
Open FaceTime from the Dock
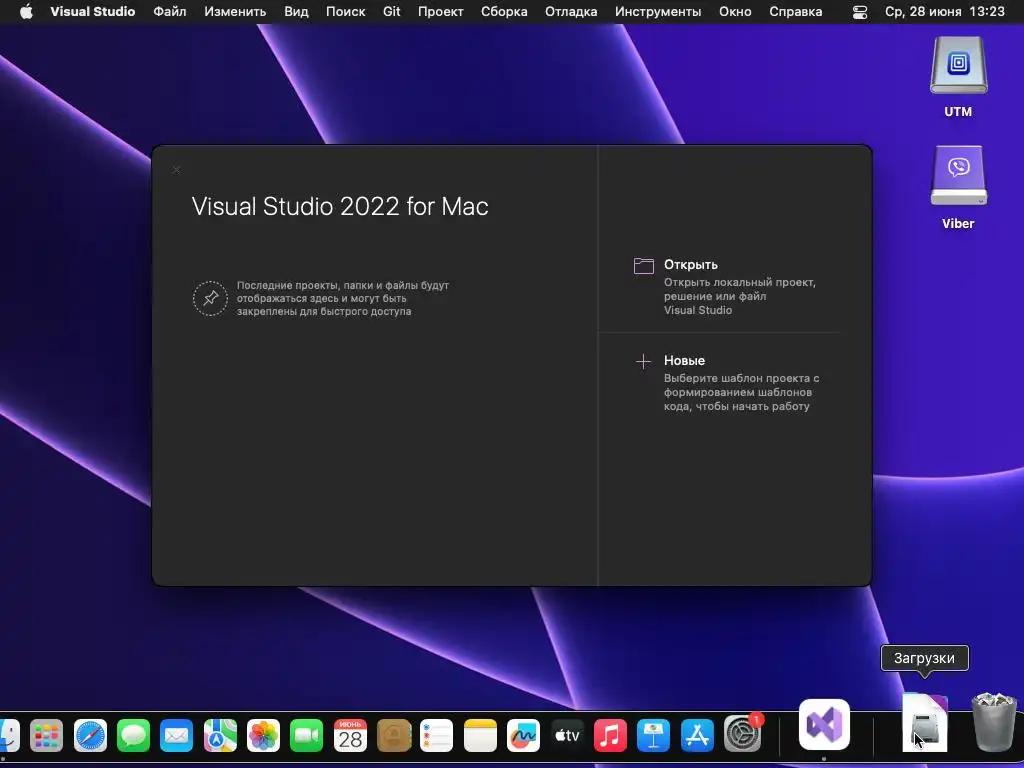306,736
